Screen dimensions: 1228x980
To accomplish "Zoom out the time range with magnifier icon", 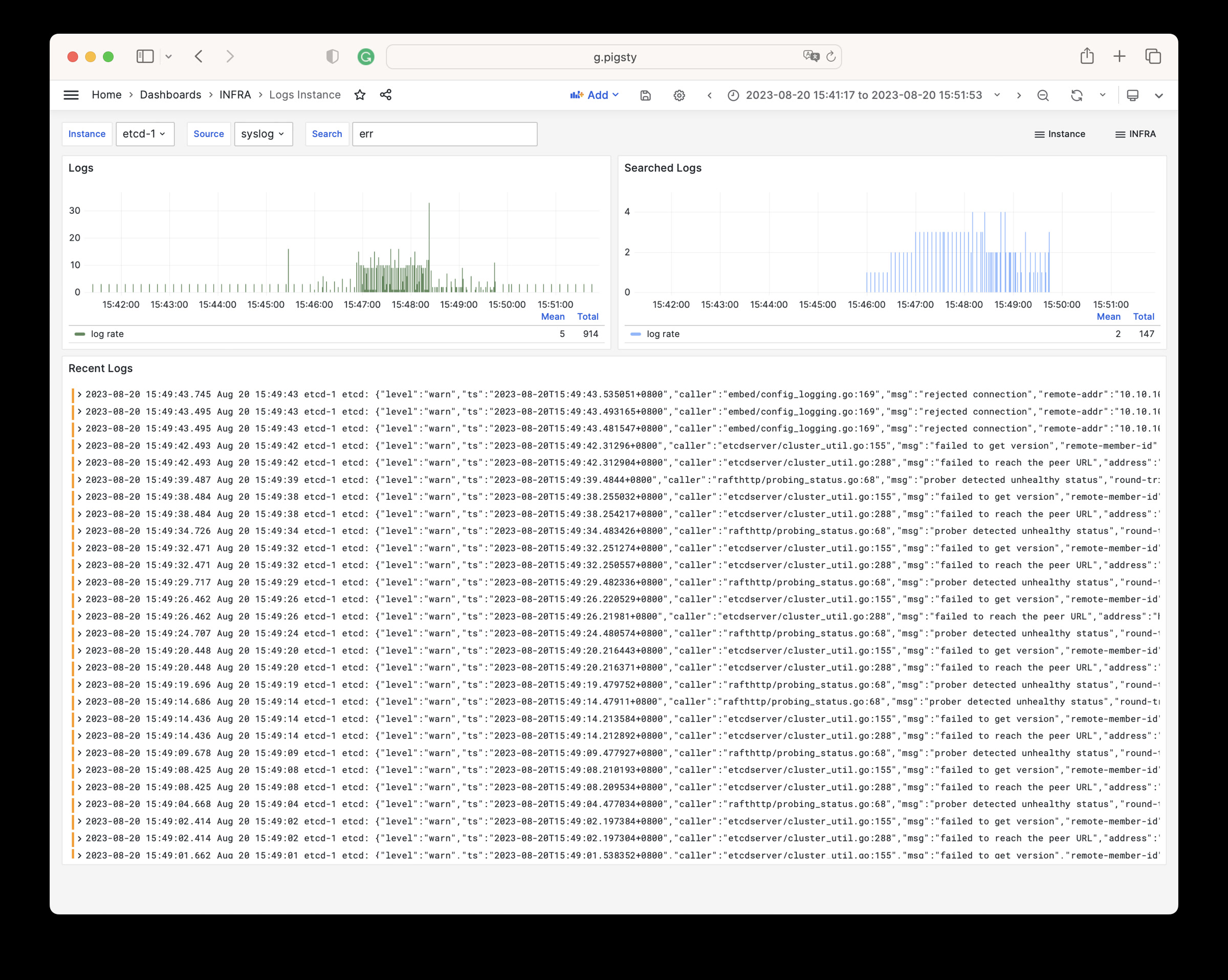I will coord(1043,95).
